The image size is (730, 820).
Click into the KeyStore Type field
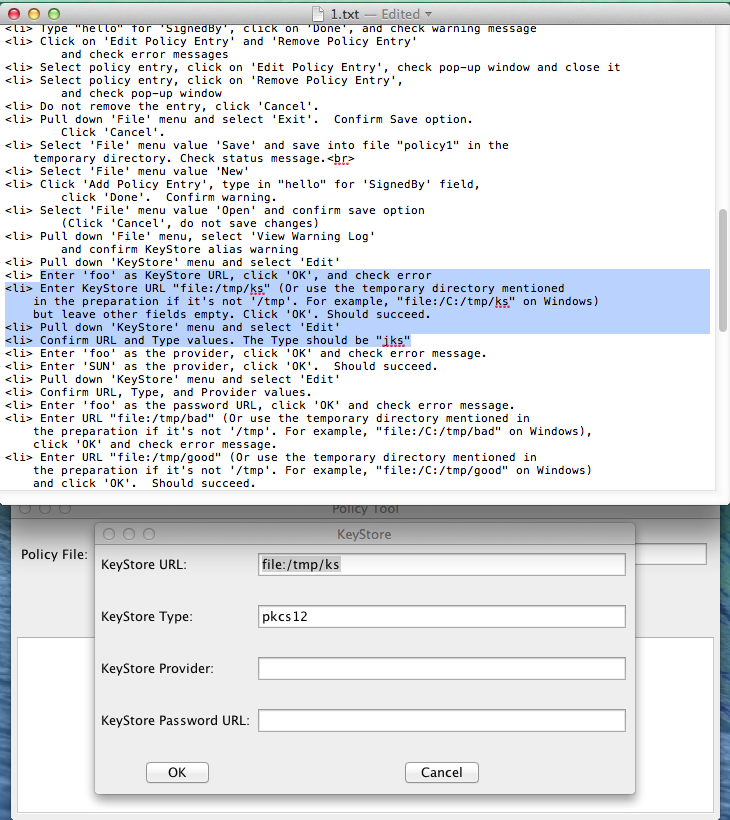tap(441, 617)
